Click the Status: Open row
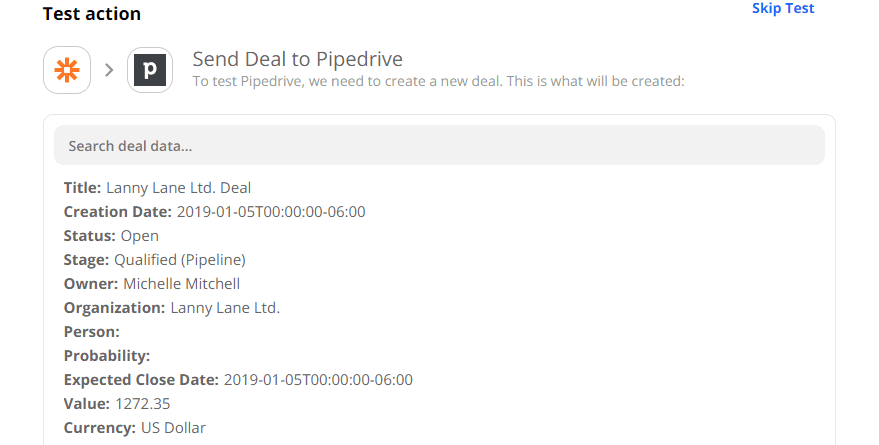Viewport: 879px width, 445px height. tap(111, 236)
